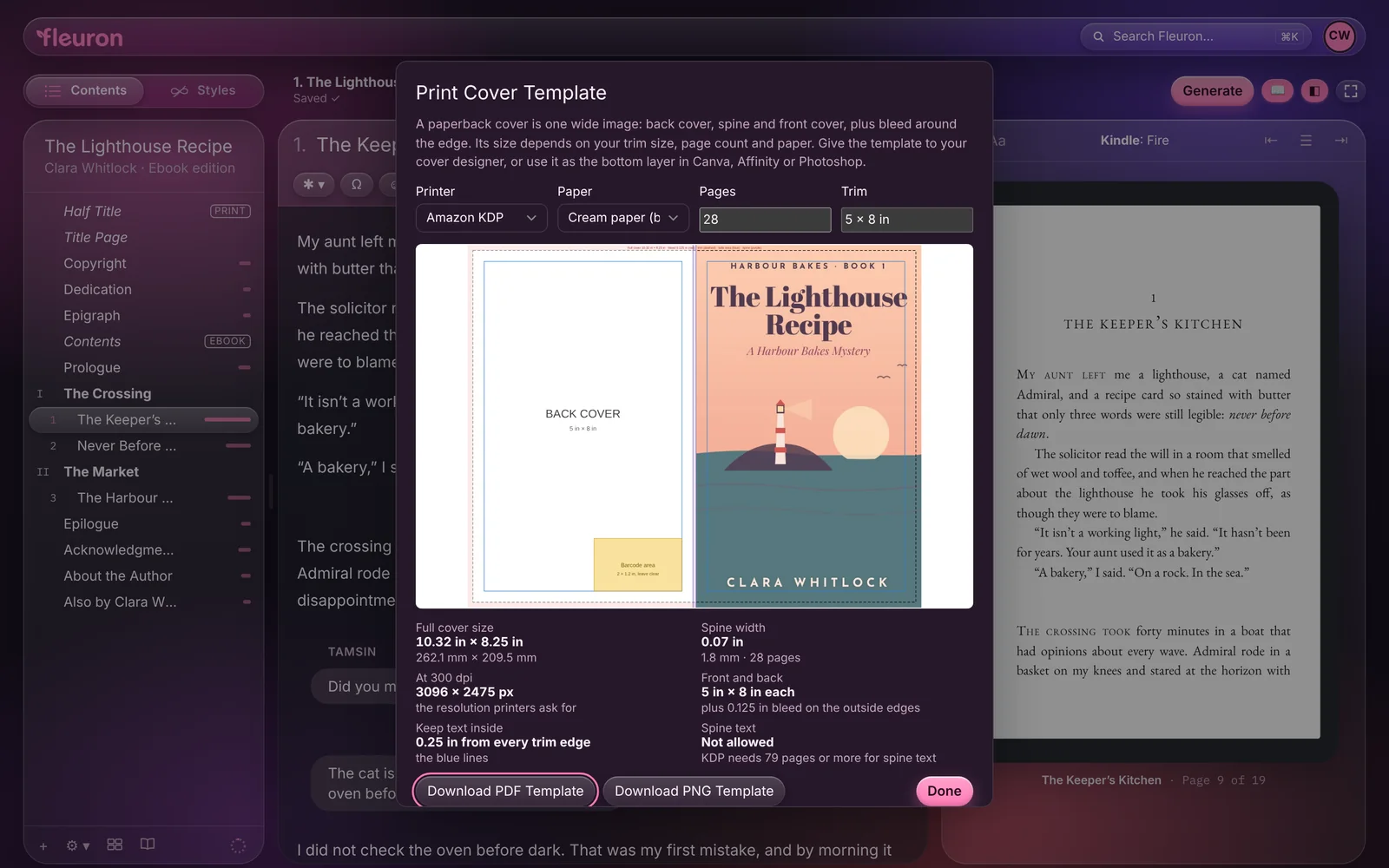Viewport: 1389px width, 868px height.
Task: Switch to the Styles tab
Action: pyautogui.click(x=203, y=90)
